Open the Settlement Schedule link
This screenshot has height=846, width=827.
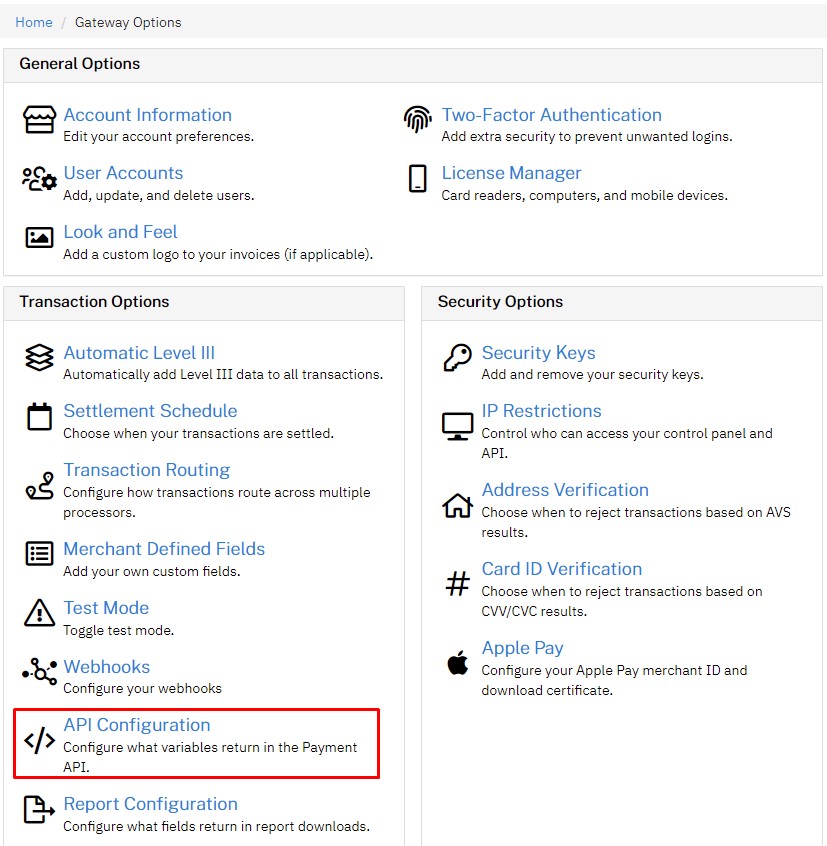(x=150, y=411)
